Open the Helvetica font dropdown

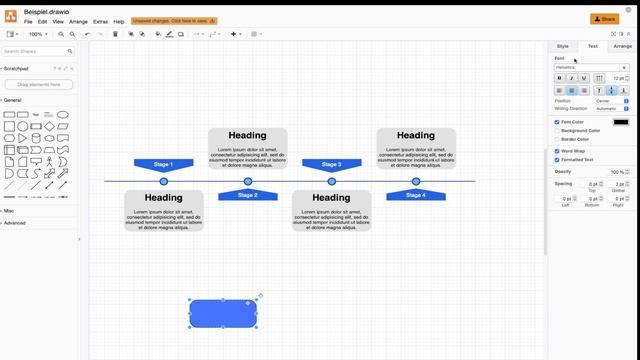click(591, 67)
